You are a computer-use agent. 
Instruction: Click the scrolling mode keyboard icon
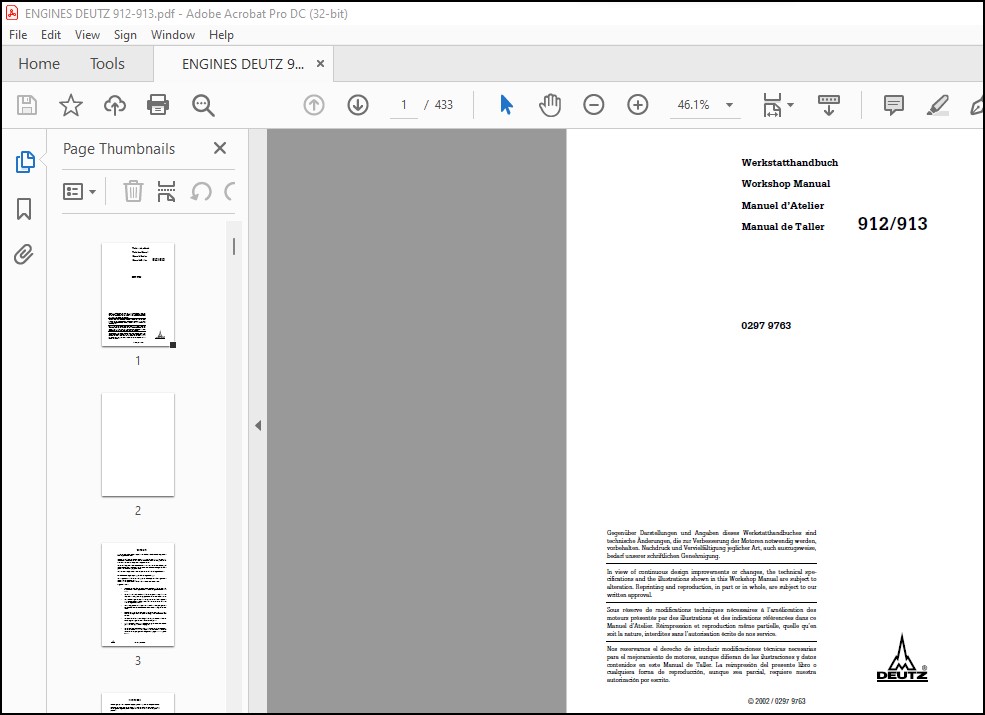[x=829, y=105]
